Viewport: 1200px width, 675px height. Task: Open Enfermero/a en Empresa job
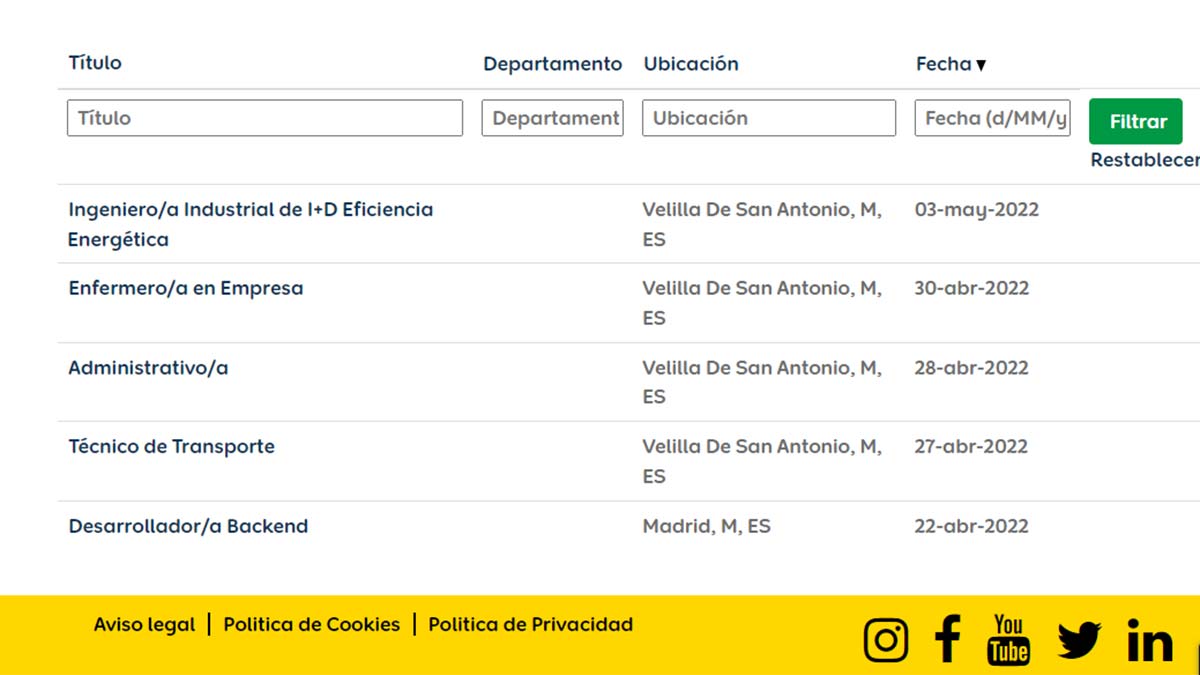tap(186, 288)
